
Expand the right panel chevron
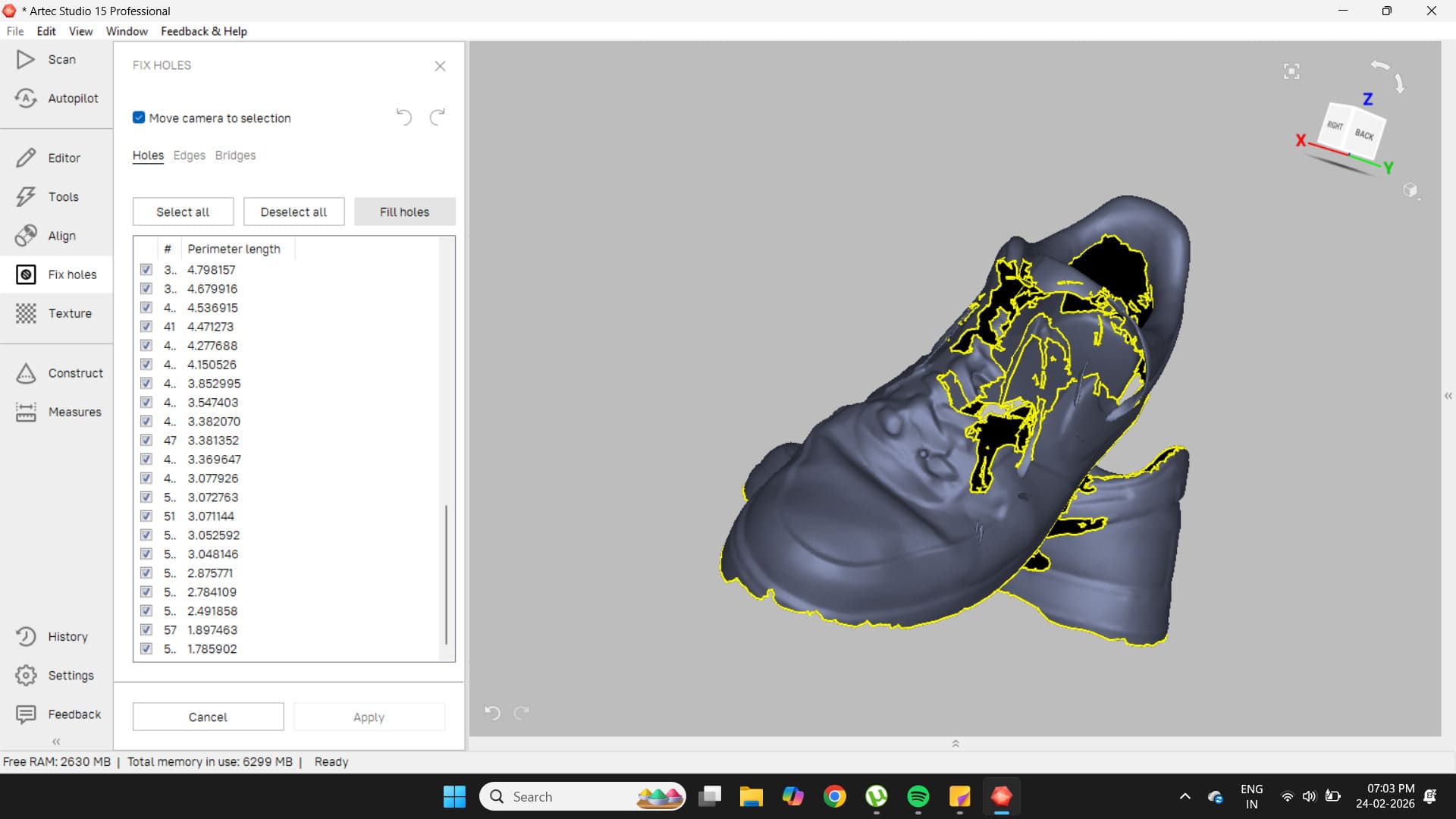coord(1448,396)
